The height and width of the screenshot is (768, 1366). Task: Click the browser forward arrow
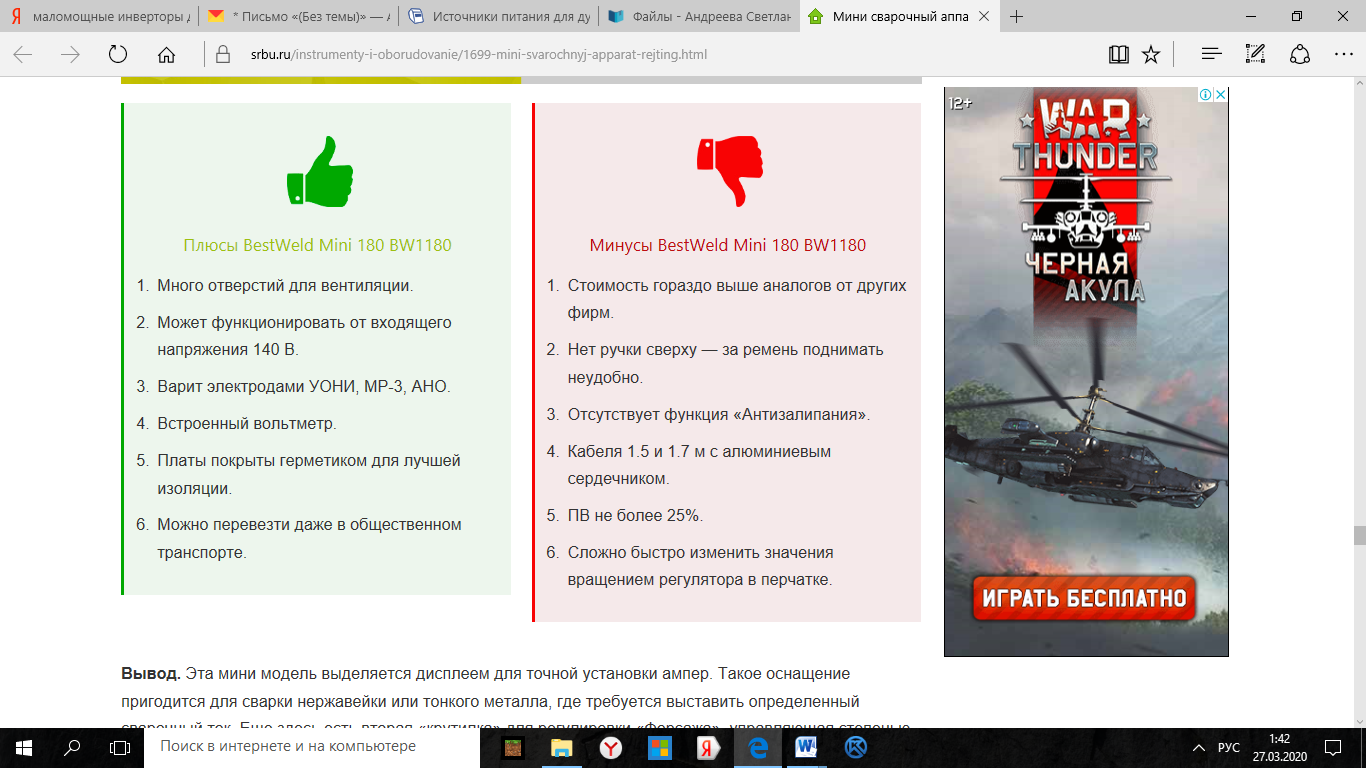pyautogui.click(x=70, y=54)
